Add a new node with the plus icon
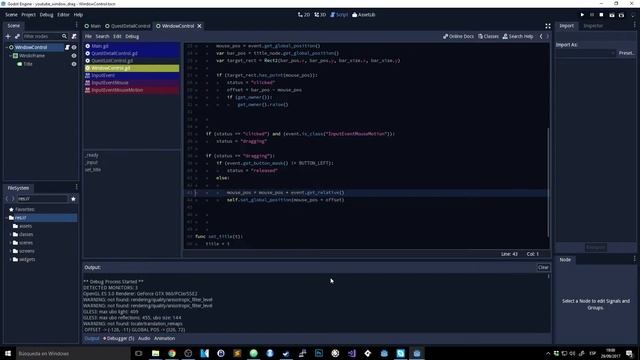The image size is (640, 360). click(x=8, y=36)
